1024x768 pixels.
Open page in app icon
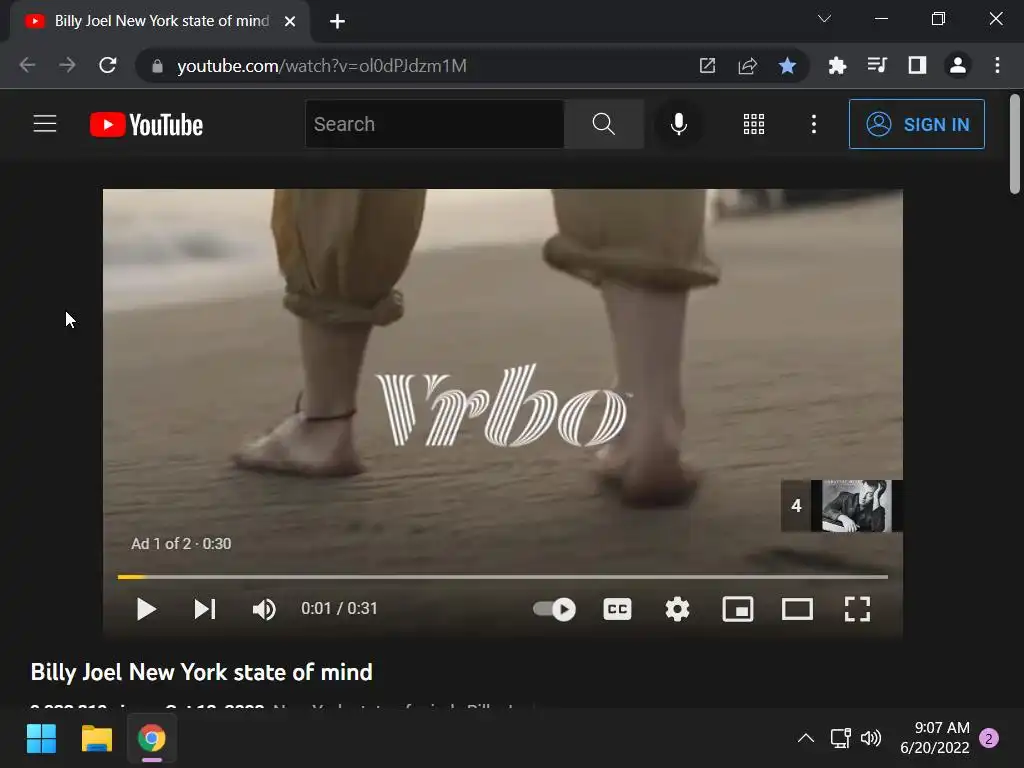[707, 65]
